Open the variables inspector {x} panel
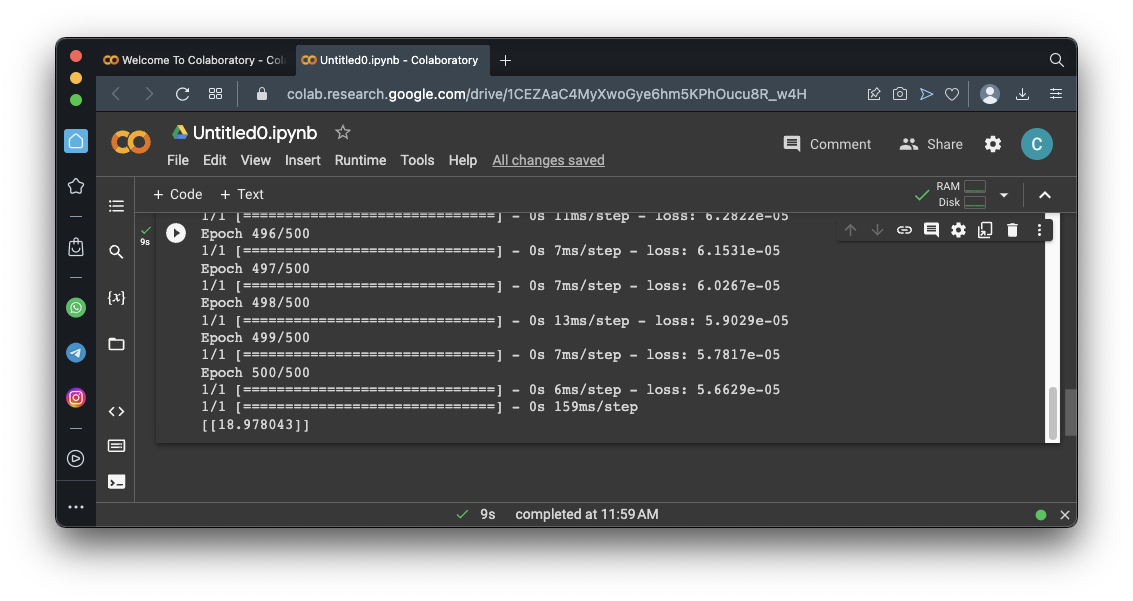This screenshot has height=601, width=1133. tap(116, 298)
